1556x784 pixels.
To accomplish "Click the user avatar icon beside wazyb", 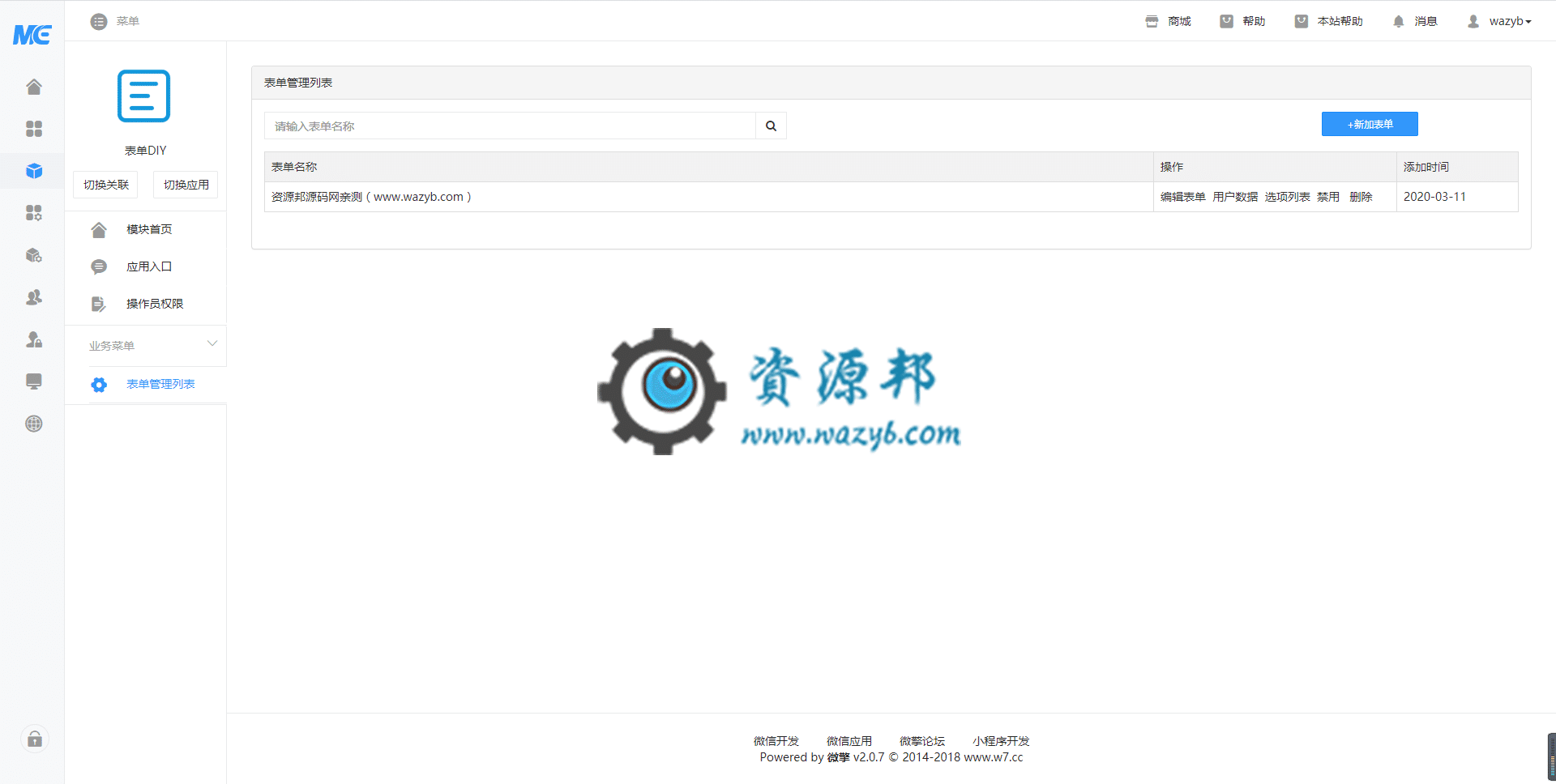I will (x=1473, y=22).
